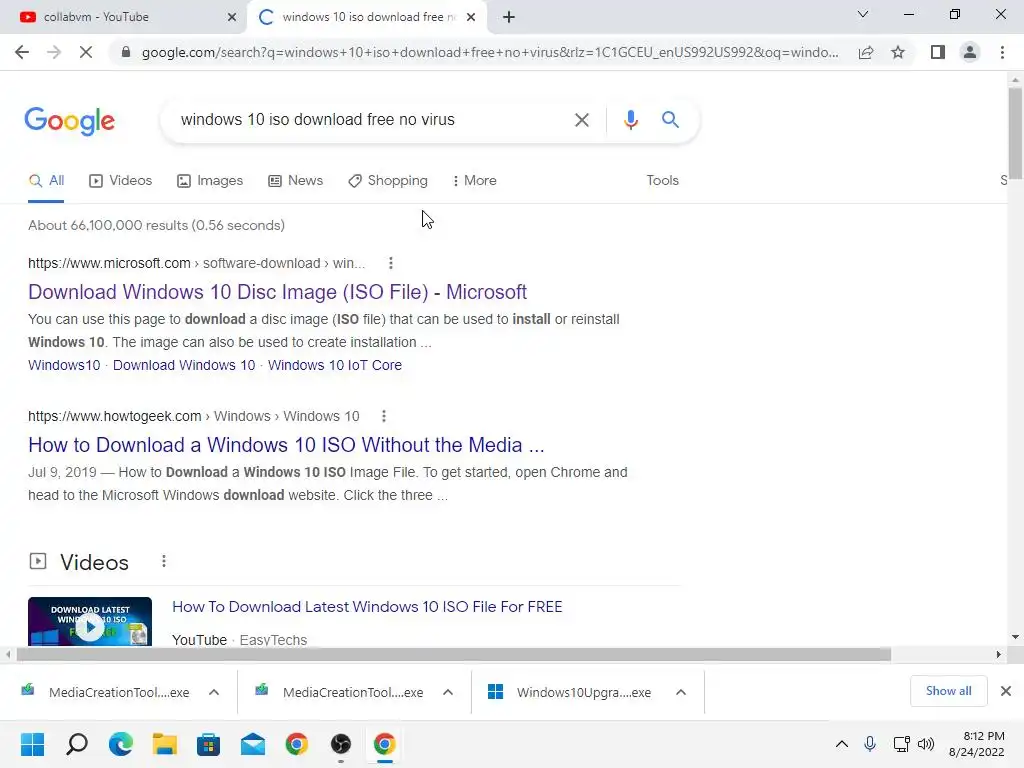Expand options for Windows10Upgrade download
Viewport: 1024px width, 768px height.
coord(680,692)
